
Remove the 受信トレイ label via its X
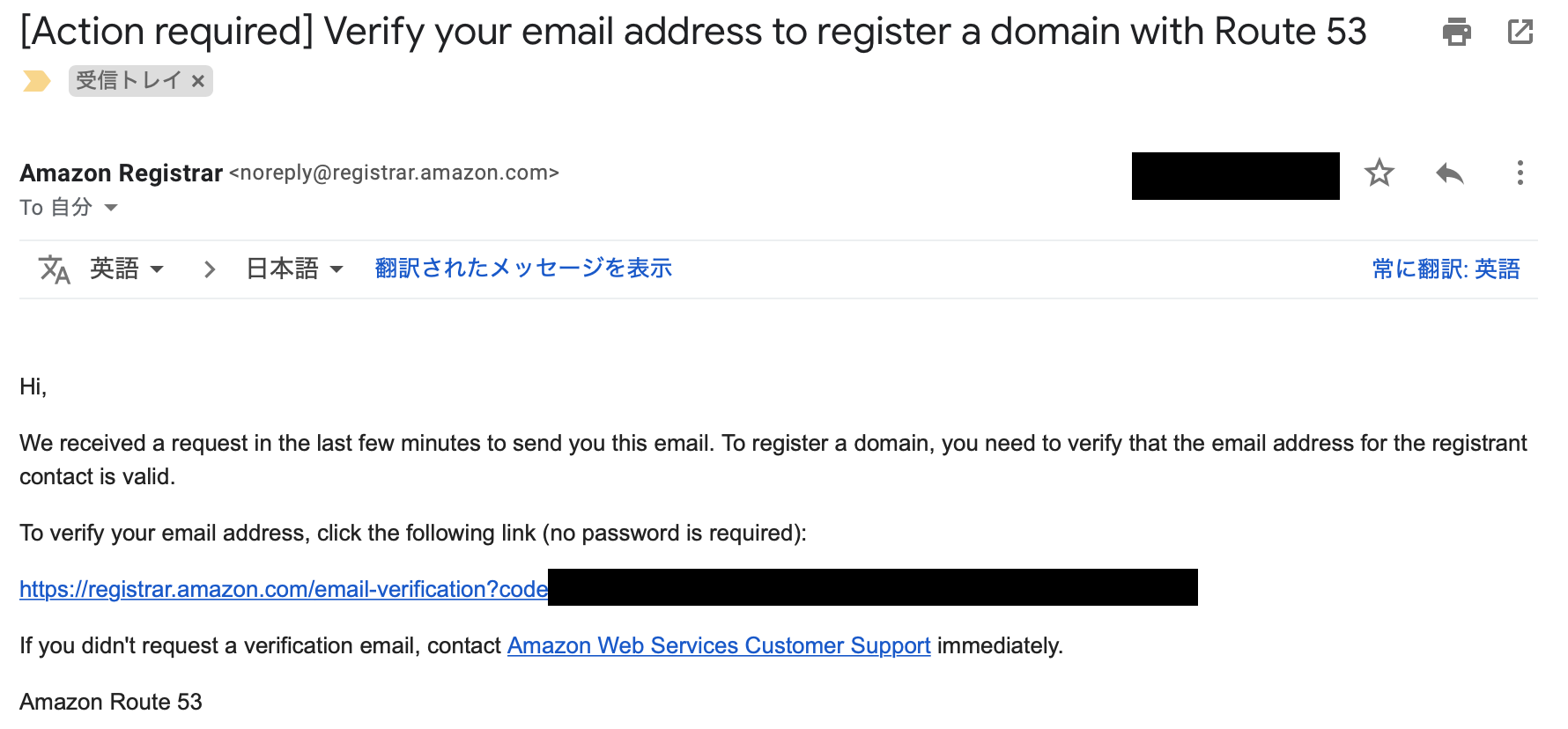pyautogui.click(x=198, y=81)
